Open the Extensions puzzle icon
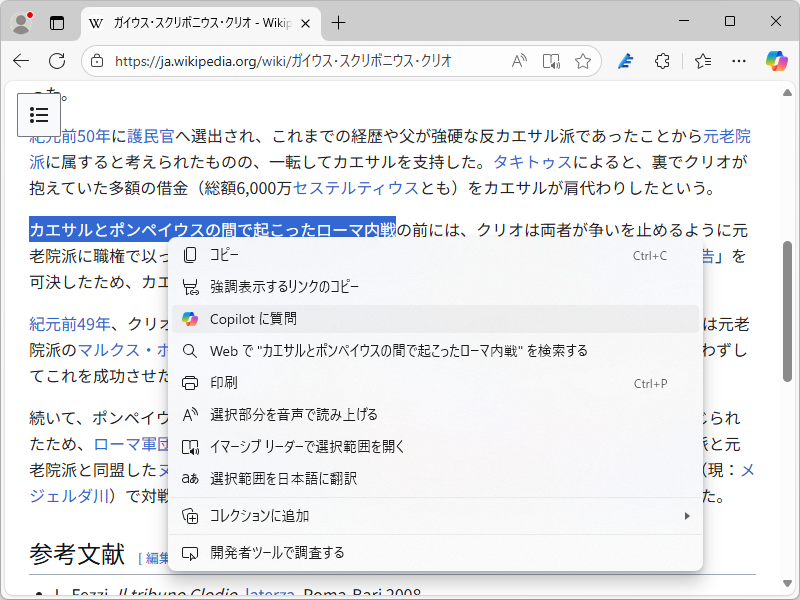Screen dimensions: 800x600 pyautogui.click(x=662, y=61)
